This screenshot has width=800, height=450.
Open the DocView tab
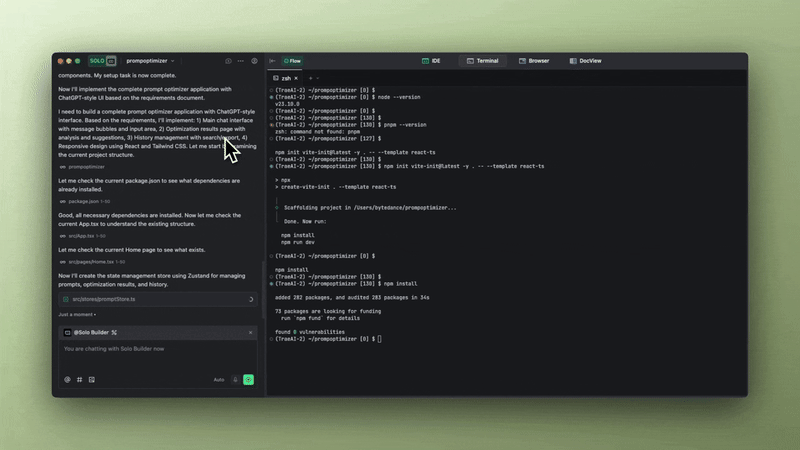coord(586,61)
